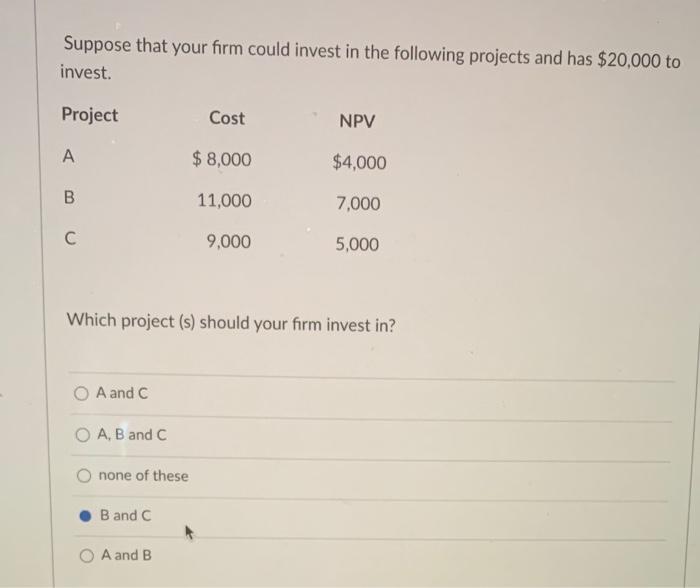Choose the "A, B and C" radio option

point(83,434)
